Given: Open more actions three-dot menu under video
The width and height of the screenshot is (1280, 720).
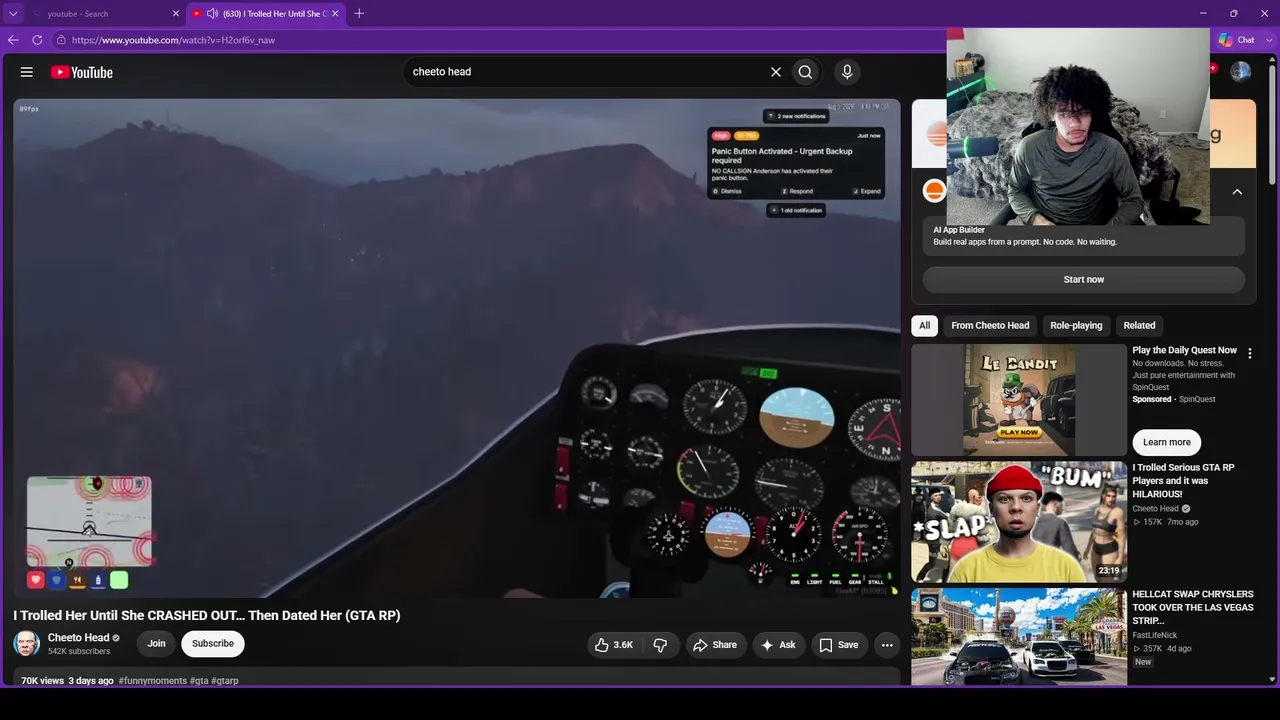Looking at the screenshot, I should (887, 645).
